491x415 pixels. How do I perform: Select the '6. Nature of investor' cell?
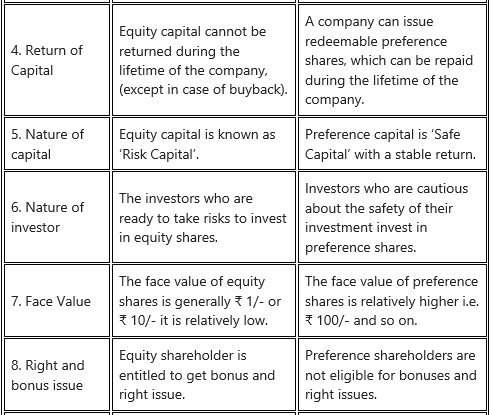point(57,217)
